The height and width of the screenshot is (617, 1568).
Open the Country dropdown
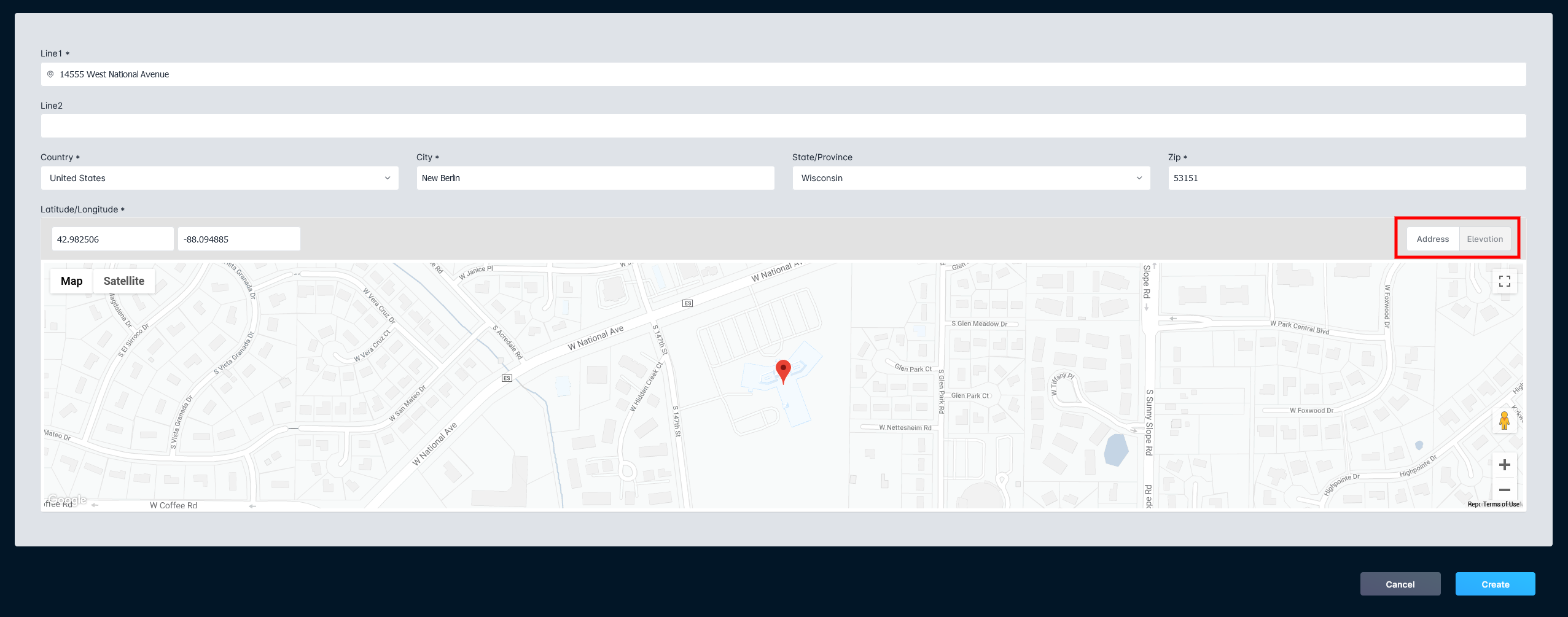pyautogui.click(x=220, y=178)
